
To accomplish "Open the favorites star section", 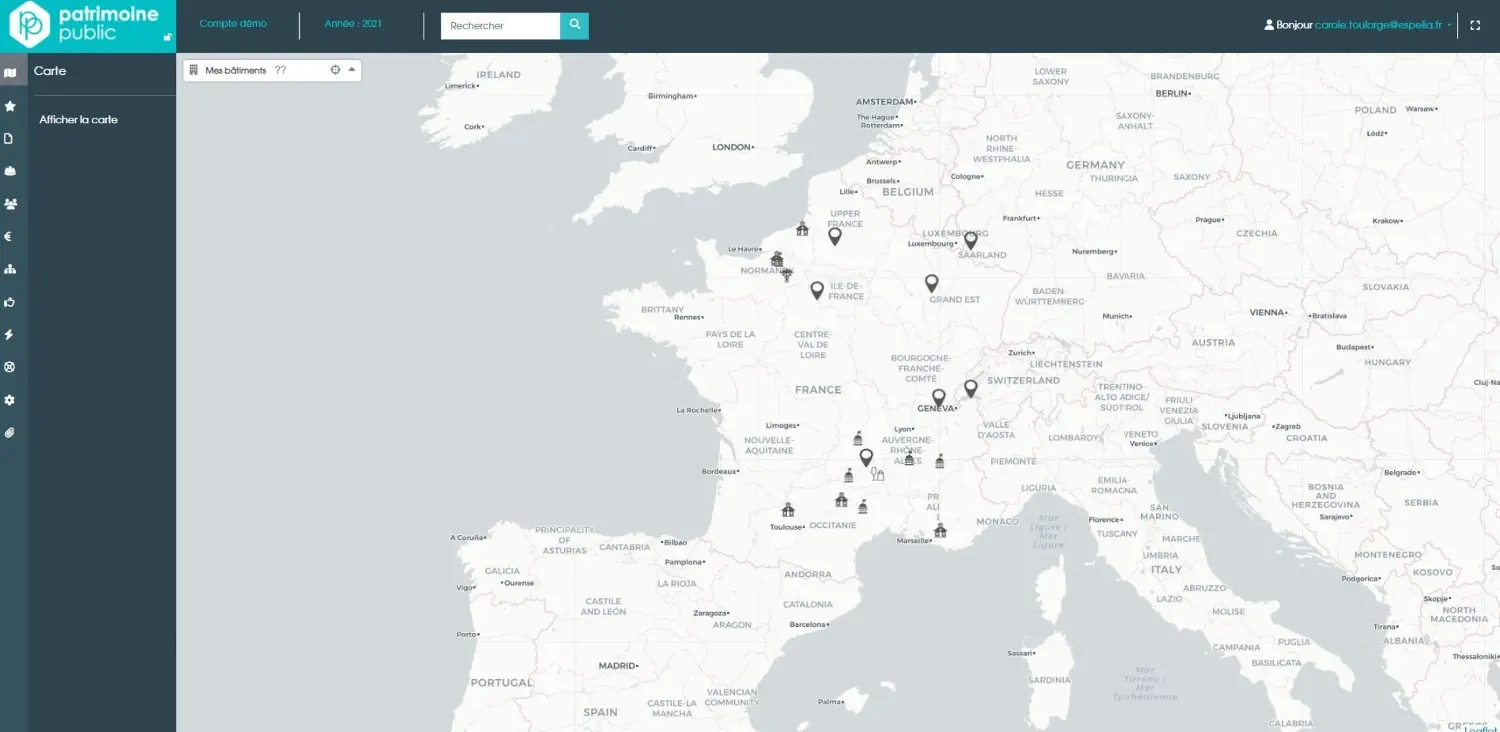I will (11, 105).
